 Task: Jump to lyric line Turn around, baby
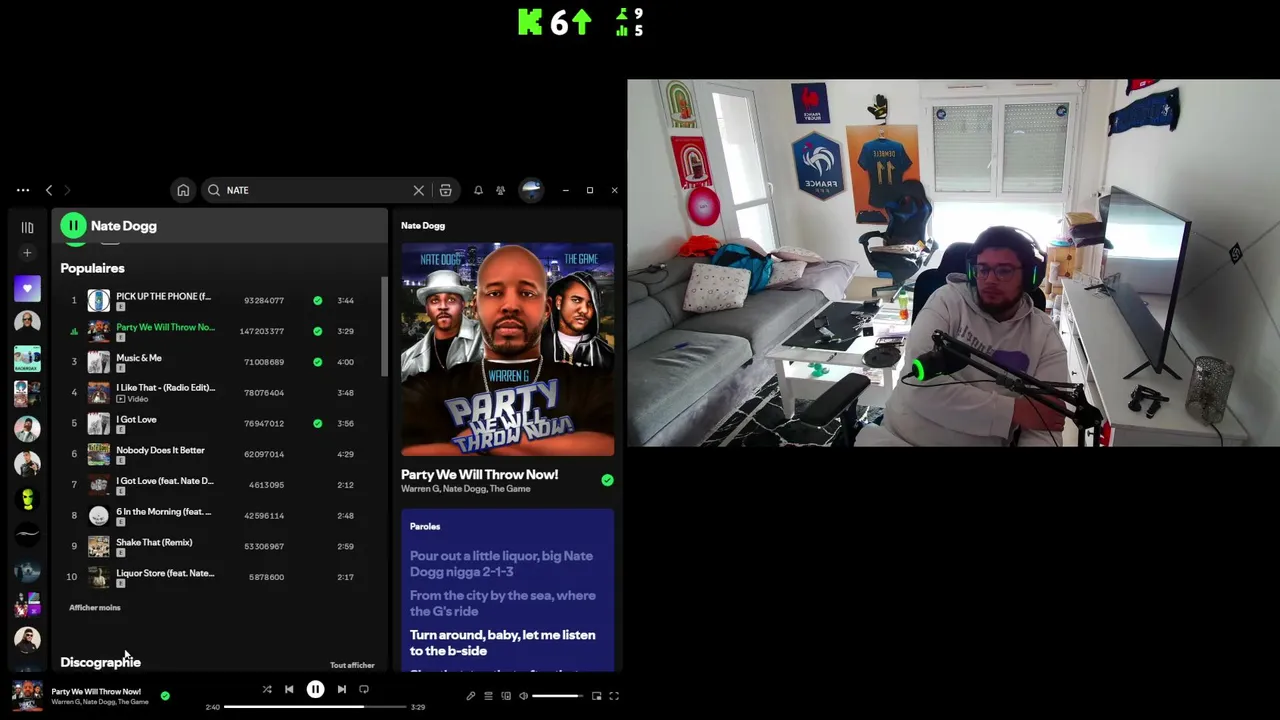[502, 643]
